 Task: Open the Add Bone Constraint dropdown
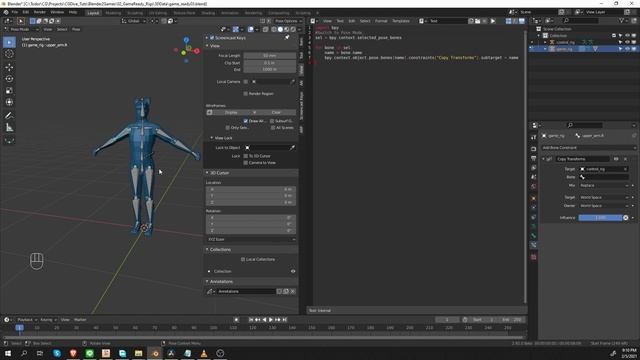point(589,147)
